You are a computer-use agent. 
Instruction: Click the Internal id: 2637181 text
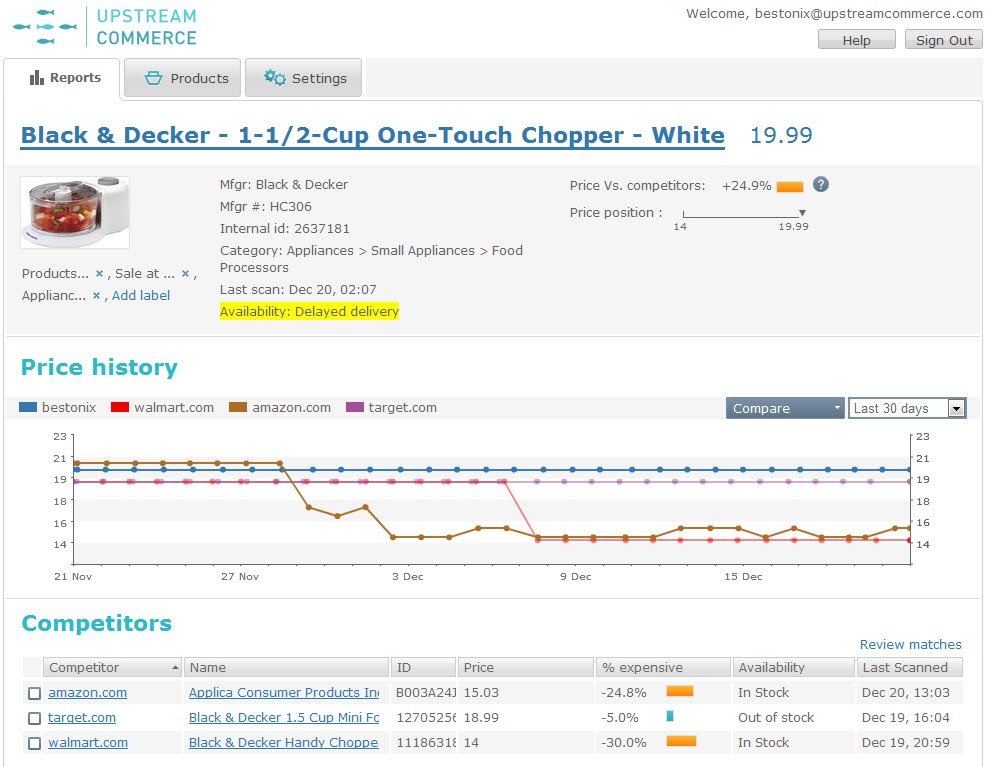pyautogui.click(x=285, y=229)
